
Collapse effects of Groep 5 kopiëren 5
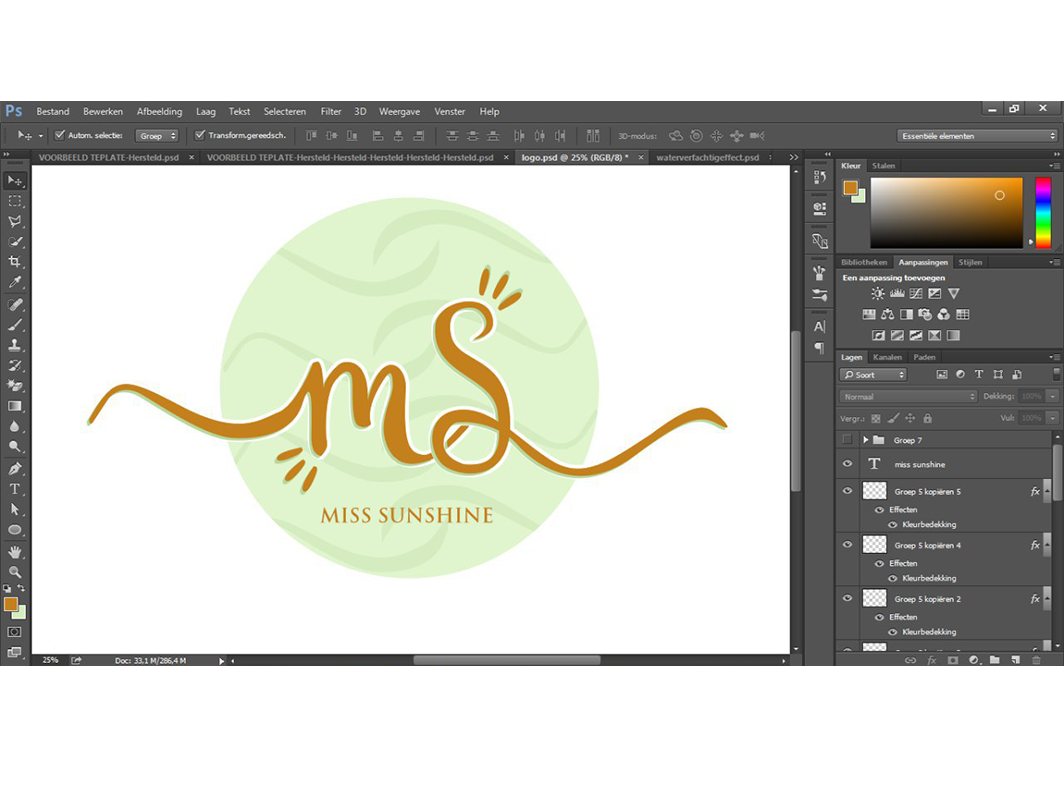(x=1047, y=491)
